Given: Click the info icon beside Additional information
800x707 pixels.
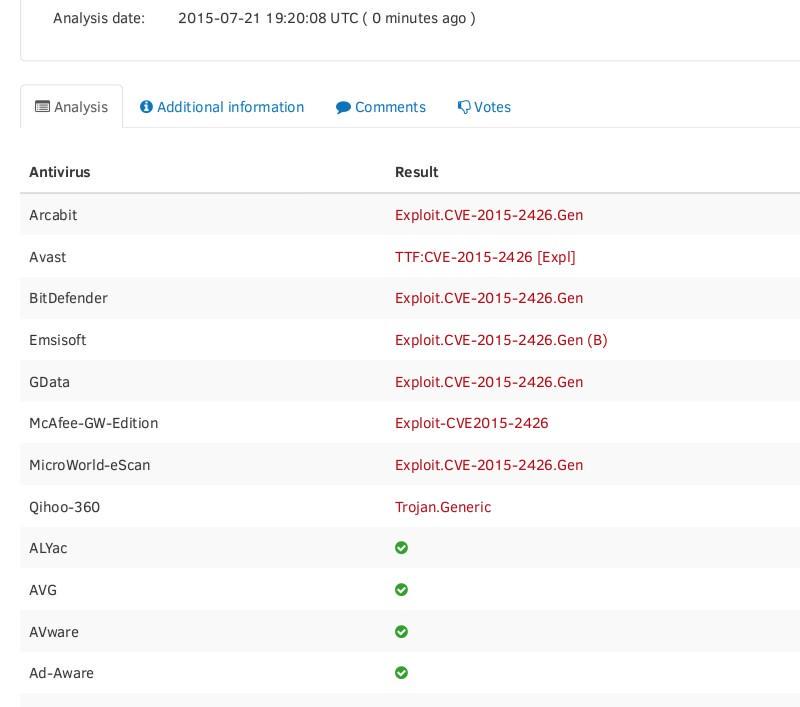Looking at the screenshot, I should point(146,107).
